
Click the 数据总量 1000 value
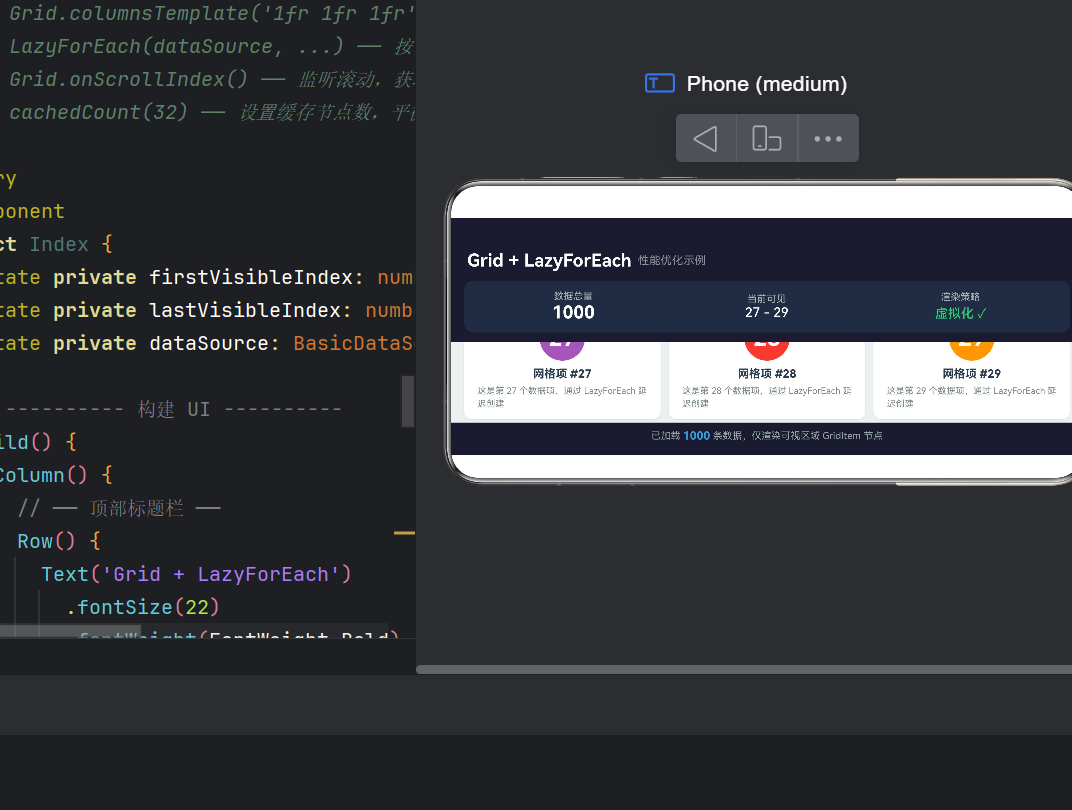click(x=574, y=312)
